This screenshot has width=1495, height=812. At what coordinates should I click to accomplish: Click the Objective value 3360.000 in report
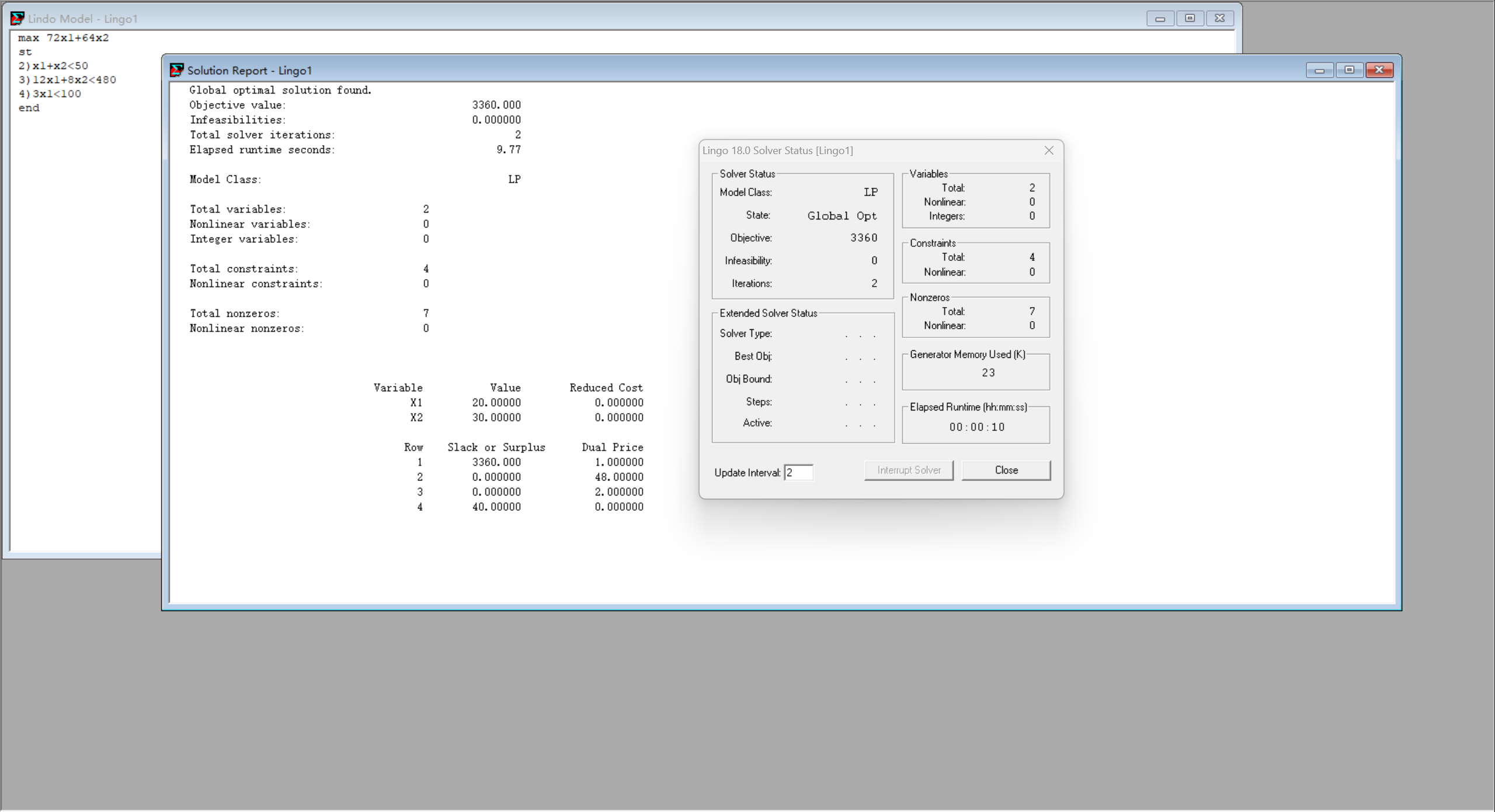coord(496,105)
